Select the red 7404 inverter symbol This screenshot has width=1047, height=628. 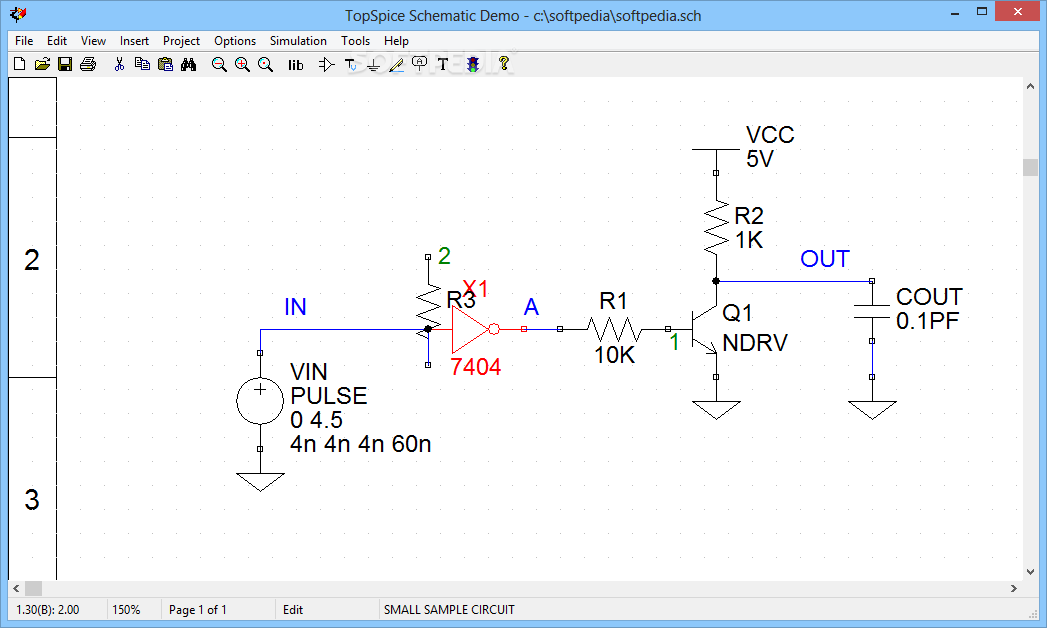pos(475,329)
